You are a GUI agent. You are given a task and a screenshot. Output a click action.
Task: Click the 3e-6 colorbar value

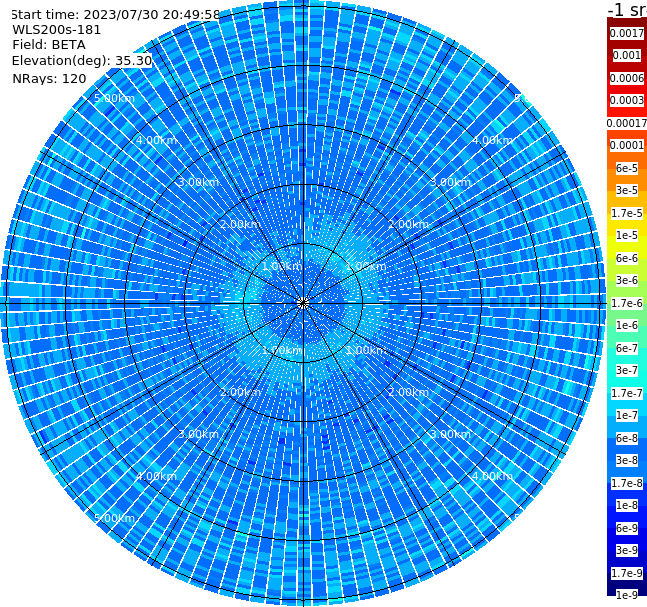click(x=627, y=280)
